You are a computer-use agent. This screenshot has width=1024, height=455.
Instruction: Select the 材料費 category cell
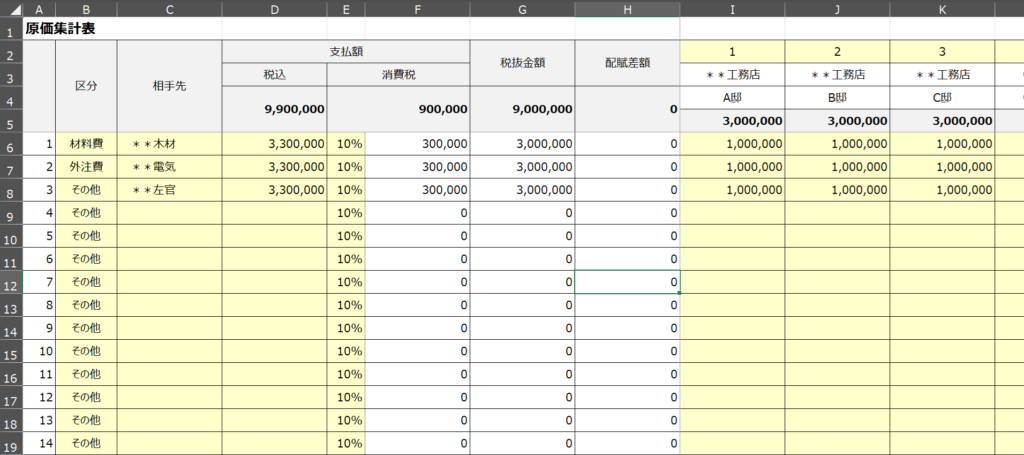coord(86,144)
